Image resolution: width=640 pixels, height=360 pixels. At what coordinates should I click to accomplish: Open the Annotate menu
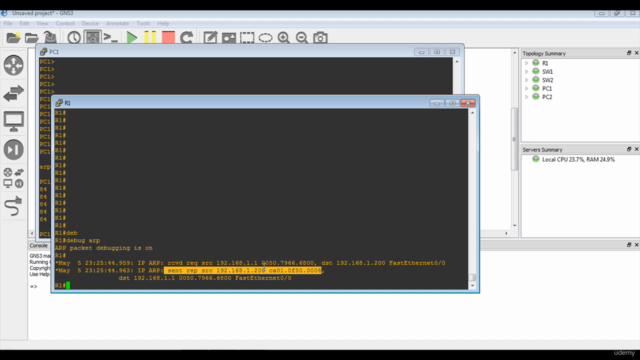point(118,23)
